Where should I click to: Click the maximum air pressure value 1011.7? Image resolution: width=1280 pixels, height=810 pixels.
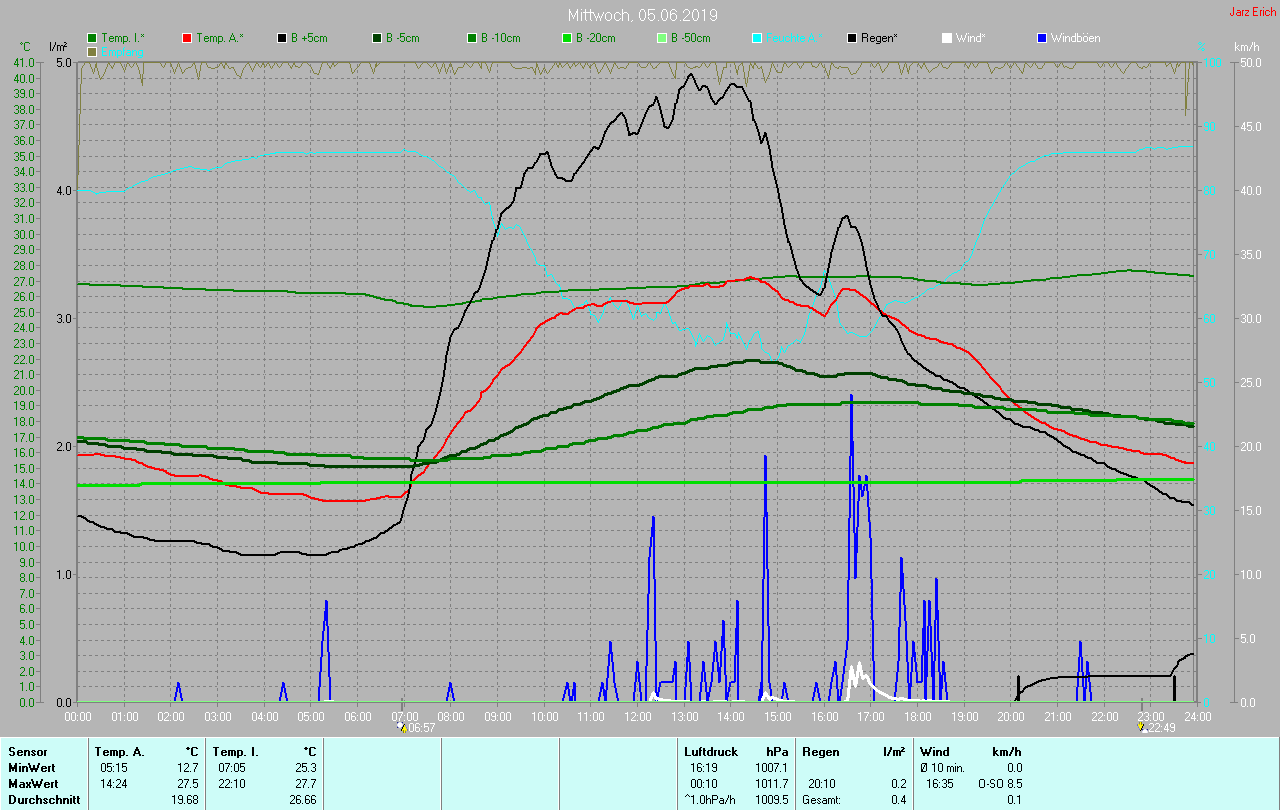pos(771,784)
